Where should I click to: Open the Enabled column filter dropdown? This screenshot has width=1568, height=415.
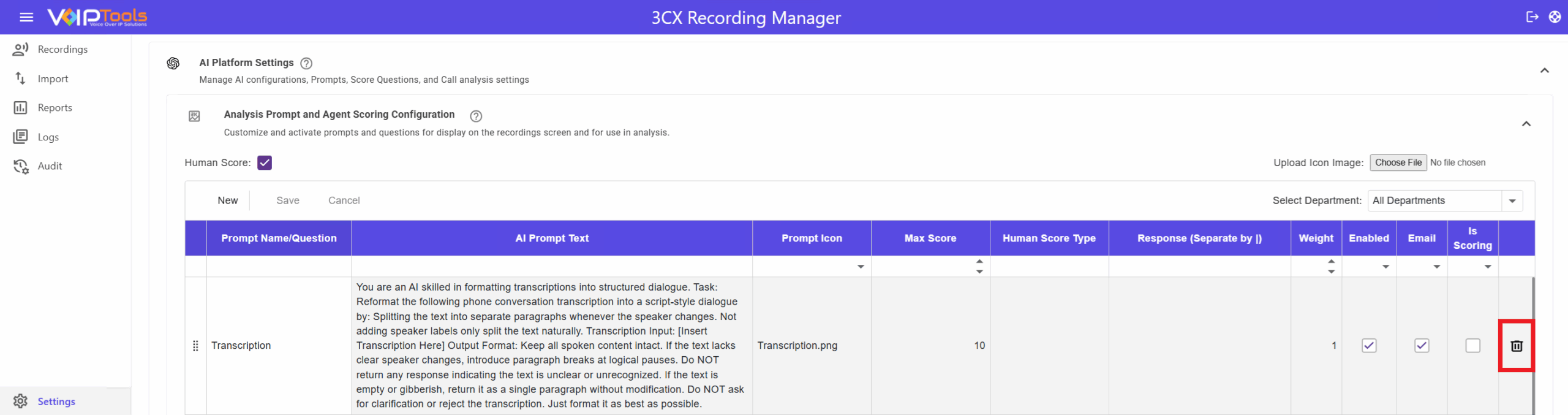tap(1385, 267)
